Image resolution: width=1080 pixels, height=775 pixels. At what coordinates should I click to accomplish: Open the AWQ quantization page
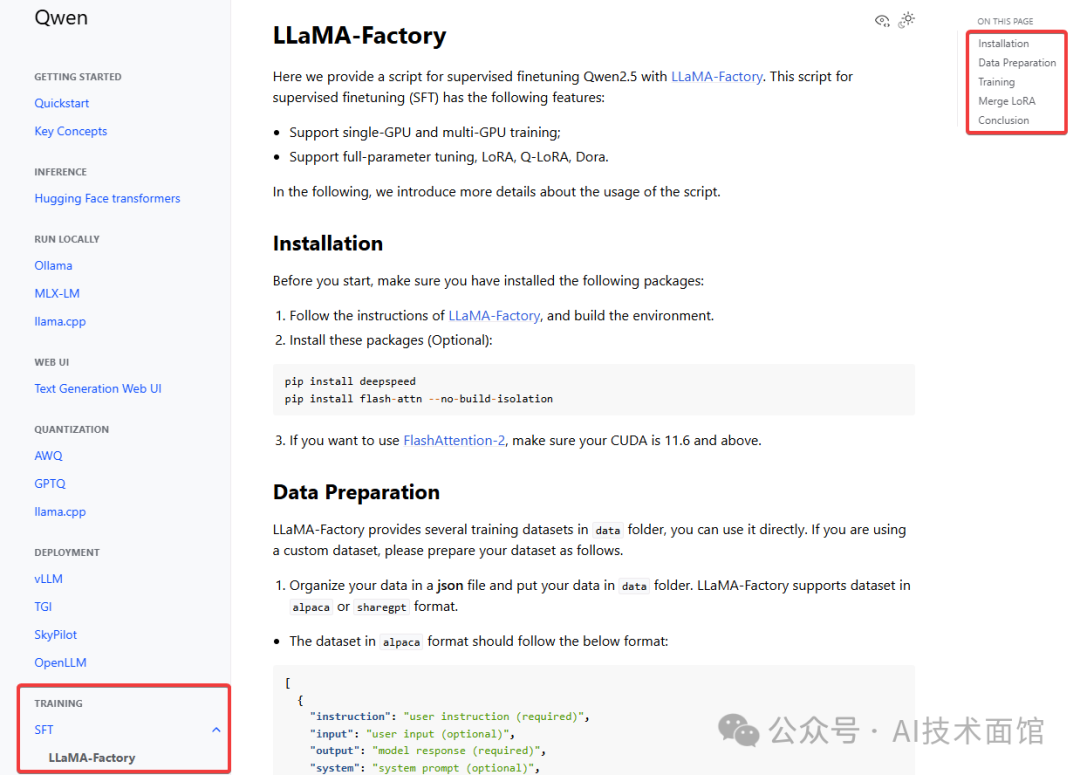coord(48,456)
